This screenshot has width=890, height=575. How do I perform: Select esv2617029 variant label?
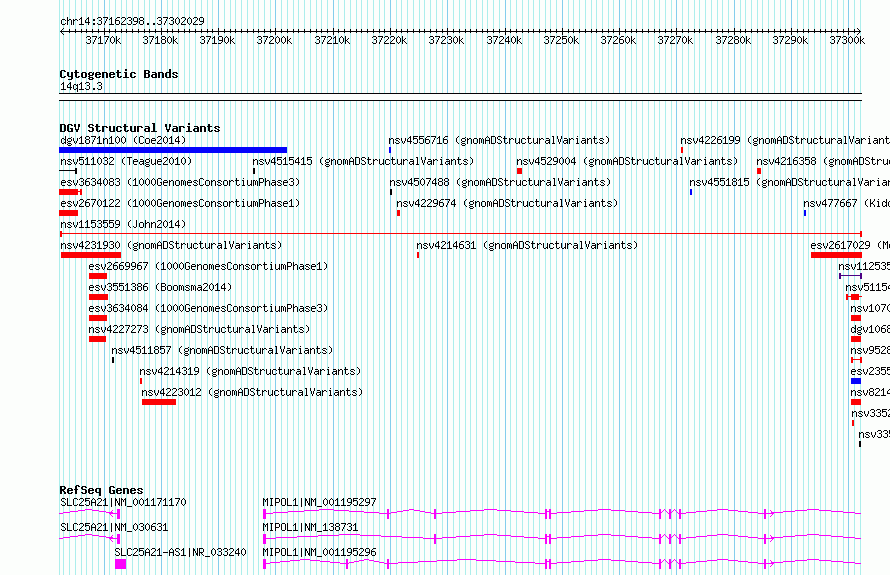(x=850, y=245)
